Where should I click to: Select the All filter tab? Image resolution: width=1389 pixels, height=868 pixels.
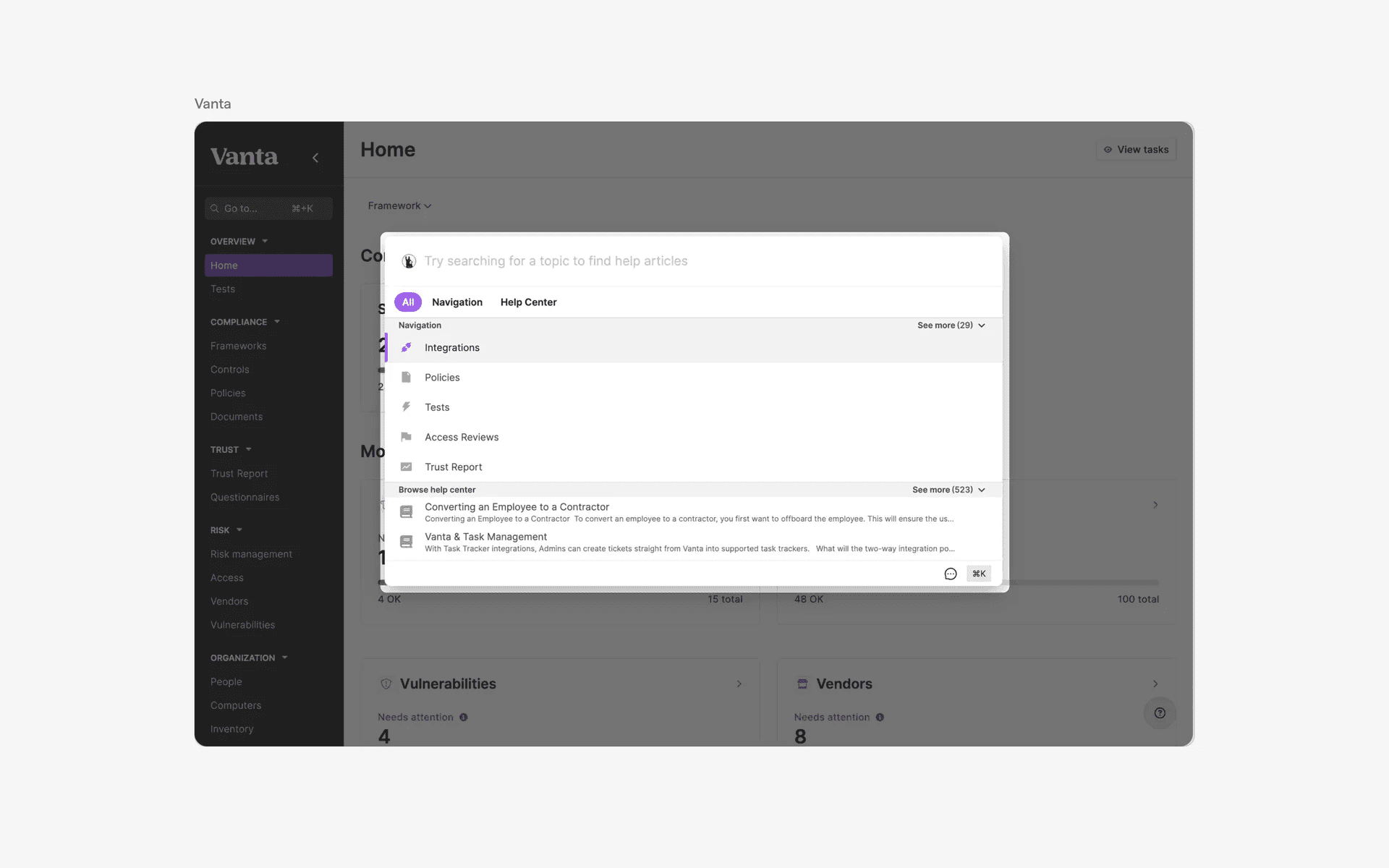(408, 302)
